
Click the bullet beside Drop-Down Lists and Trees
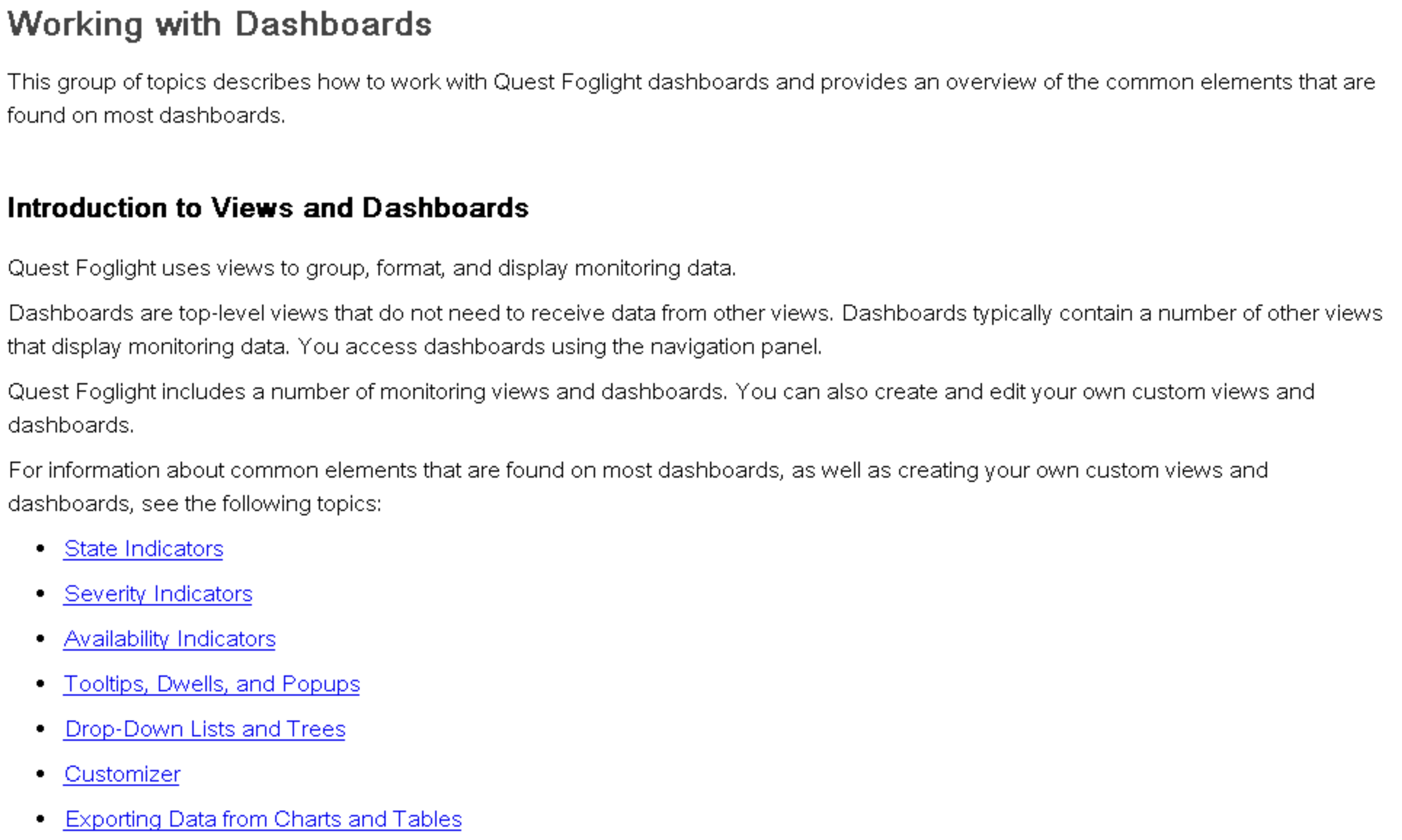41,729
